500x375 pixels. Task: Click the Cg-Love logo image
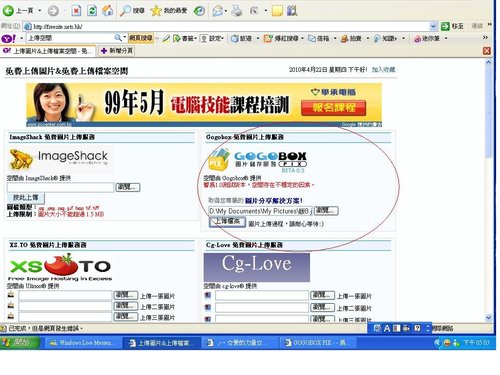[257, 267]
